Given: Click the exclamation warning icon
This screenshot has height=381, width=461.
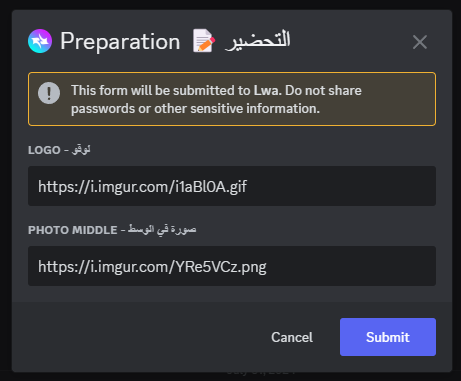Looking at the screenshot, I should coord(49,93).
